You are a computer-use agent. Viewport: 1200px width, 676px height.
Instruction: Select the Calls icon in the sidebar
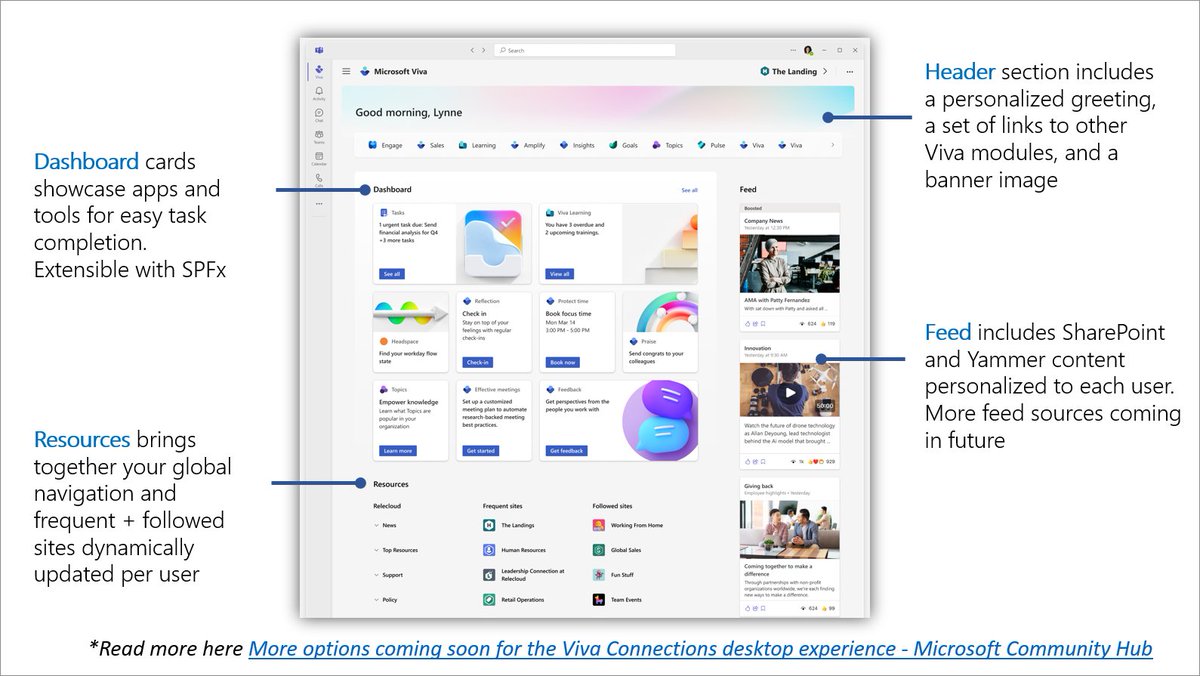pos(318,177)
